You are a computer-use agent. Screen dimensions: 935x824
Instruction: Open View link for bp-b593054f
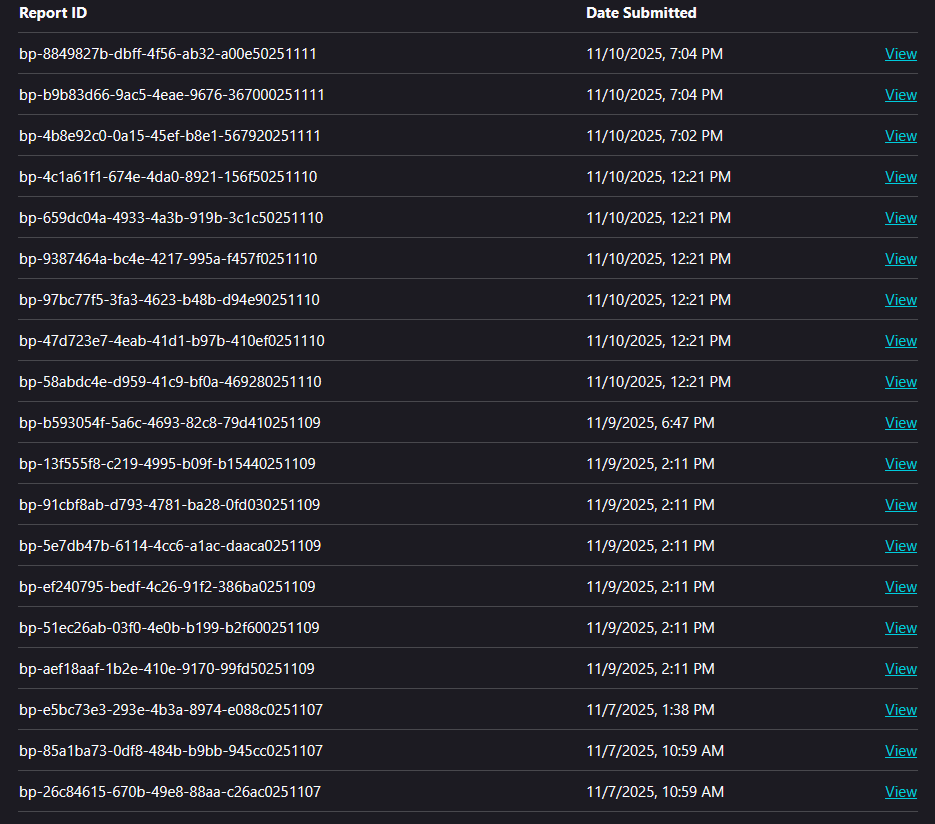coord(900,423)
